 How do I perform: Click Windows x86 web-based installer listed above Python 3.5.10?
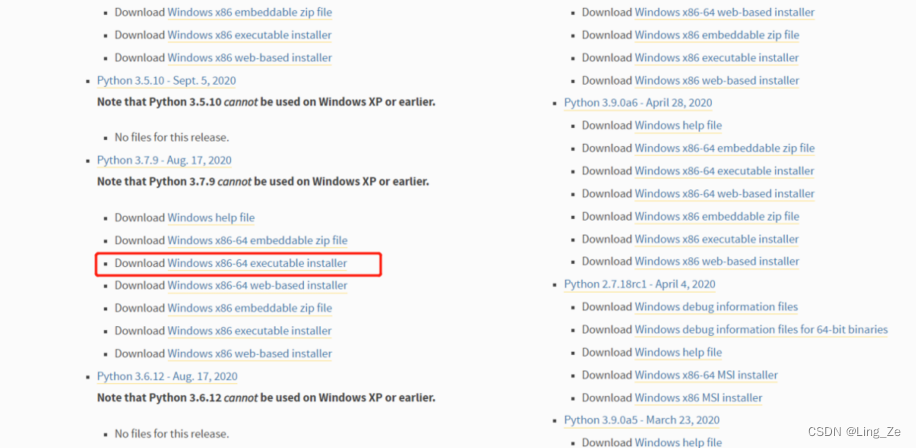pyautogui.click(x=249, y=57)
